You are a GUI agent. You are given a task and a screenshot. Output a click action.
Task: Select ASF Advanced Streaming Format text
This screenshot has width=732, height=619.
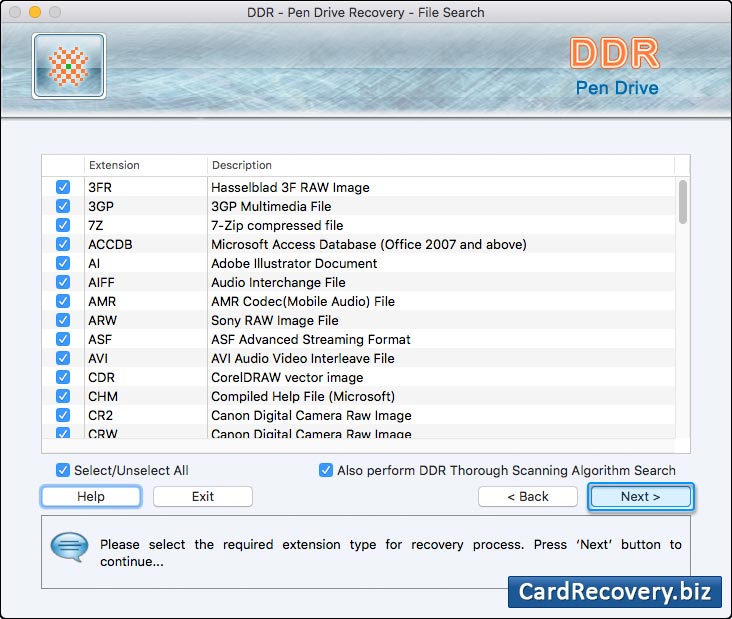tap(310, 339)
